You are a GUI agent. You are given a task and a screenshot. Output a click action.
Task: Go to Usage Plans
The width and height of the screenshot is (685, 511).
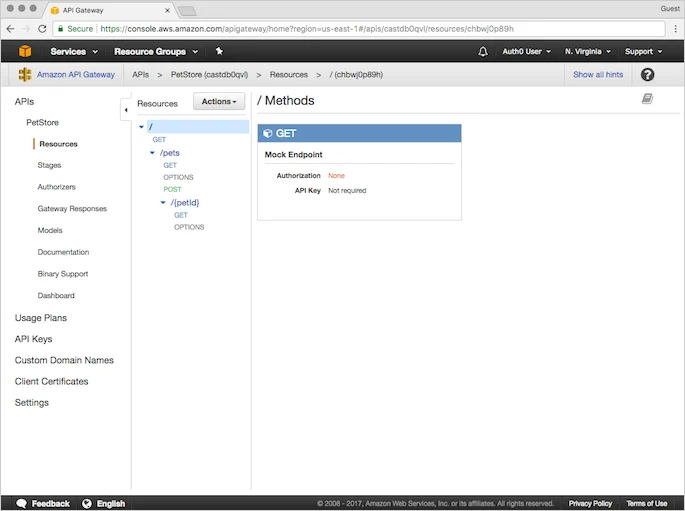pos(41,318)
